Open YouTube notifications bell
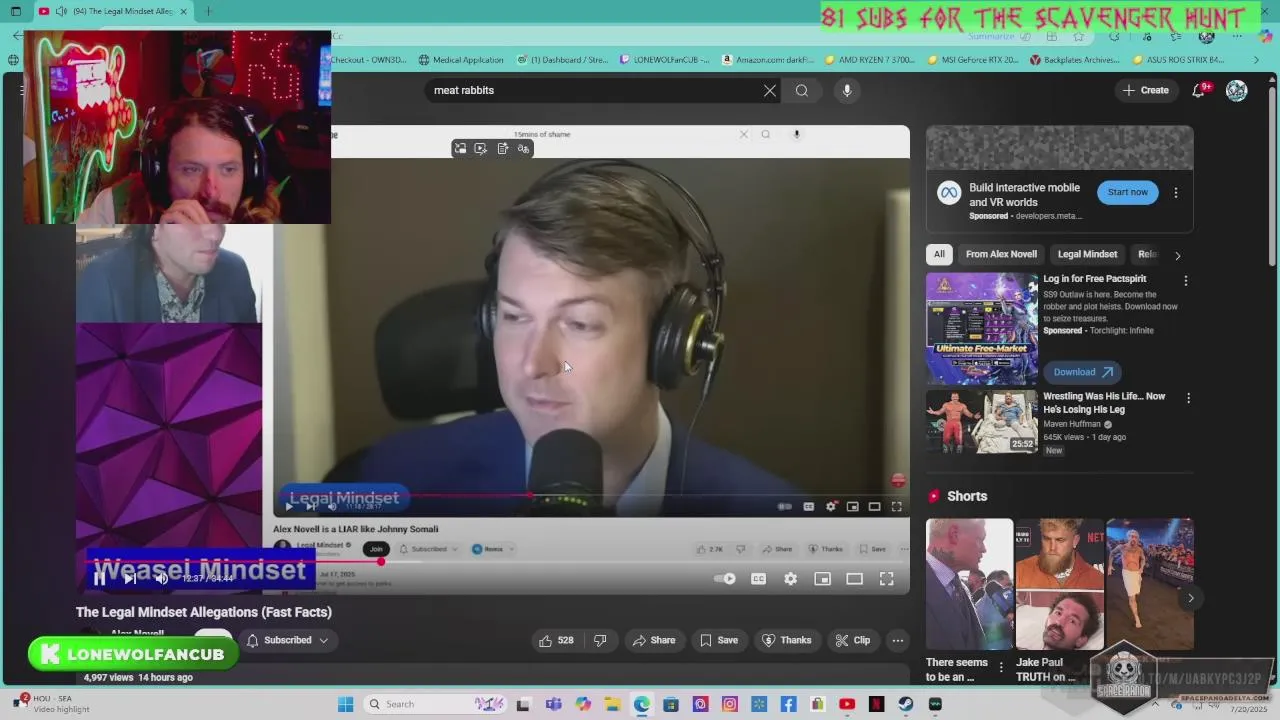This screenshot has width=1280, height=720. [x=1199, y=90]
